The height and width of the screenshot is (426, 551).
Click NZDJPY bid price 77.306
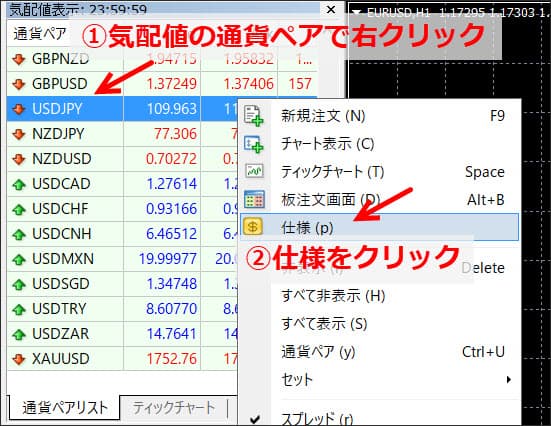175,134
